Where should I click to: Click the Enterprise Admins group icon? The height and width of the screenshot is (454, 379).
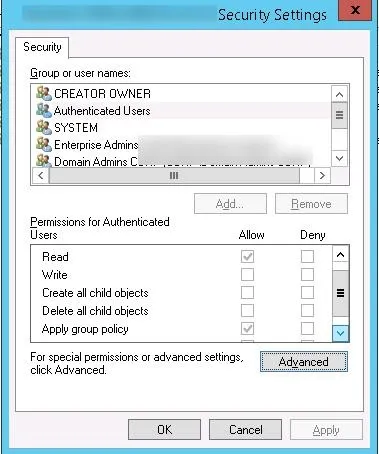point(44,144)
